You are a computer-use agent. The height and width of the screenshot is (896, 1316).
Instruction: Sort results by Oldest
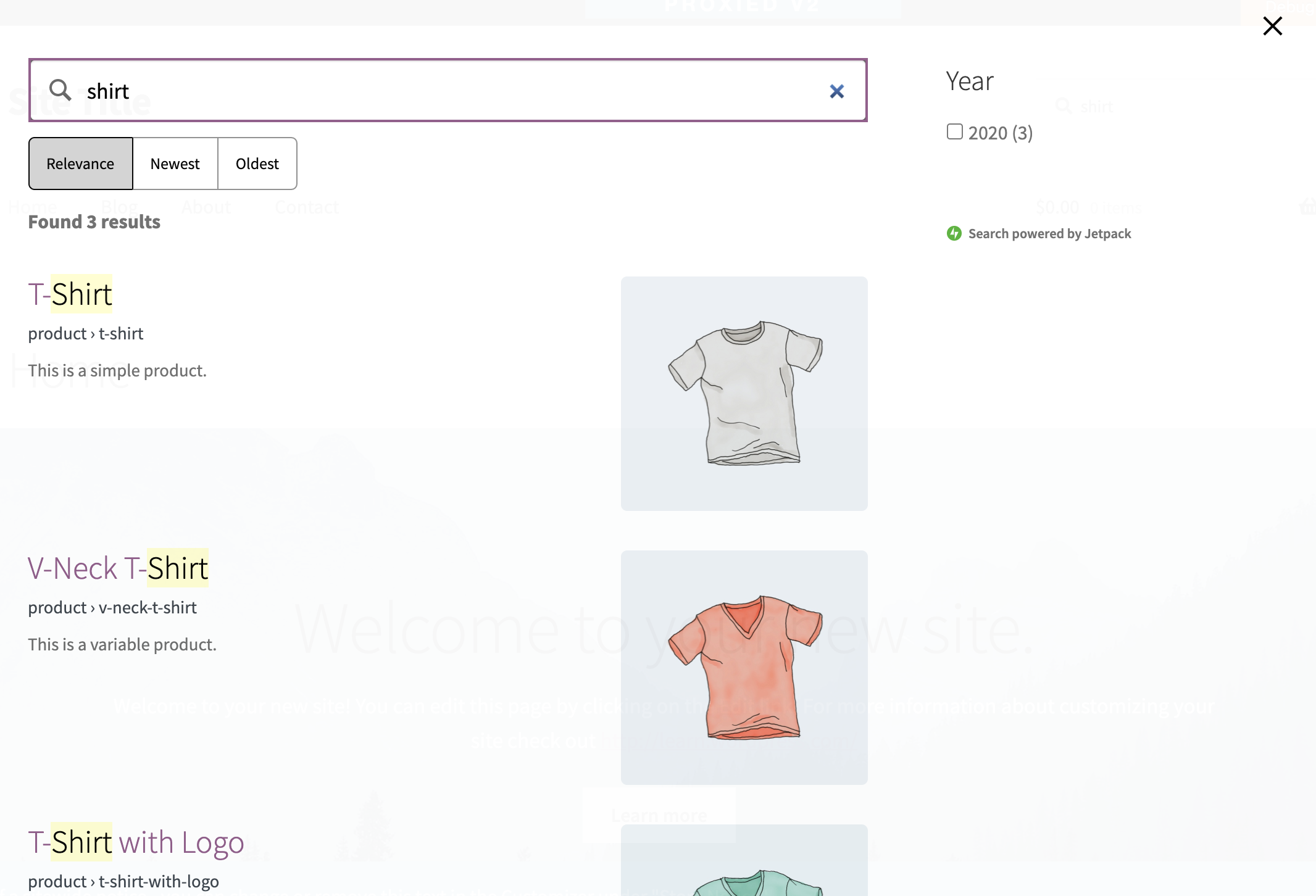pos(257,164)
